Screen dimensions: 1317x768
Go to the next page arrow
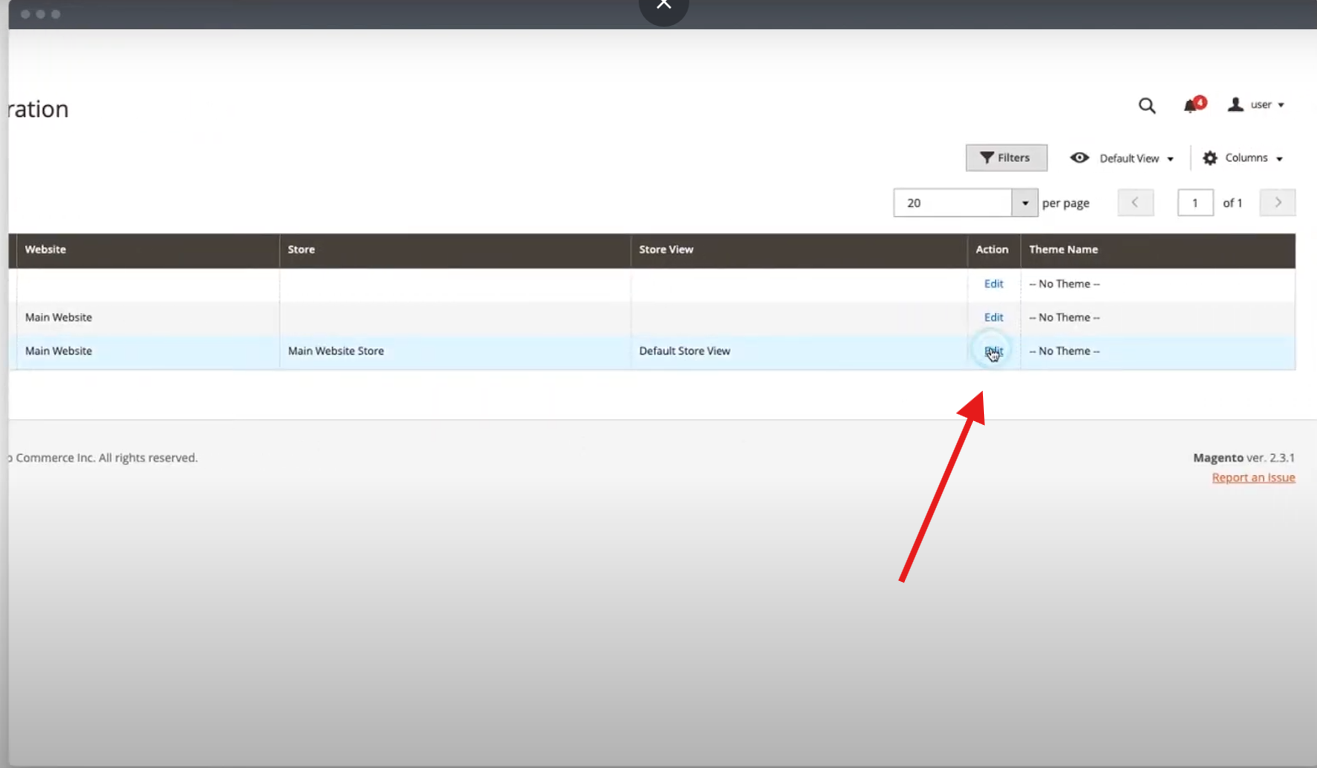1277,203
